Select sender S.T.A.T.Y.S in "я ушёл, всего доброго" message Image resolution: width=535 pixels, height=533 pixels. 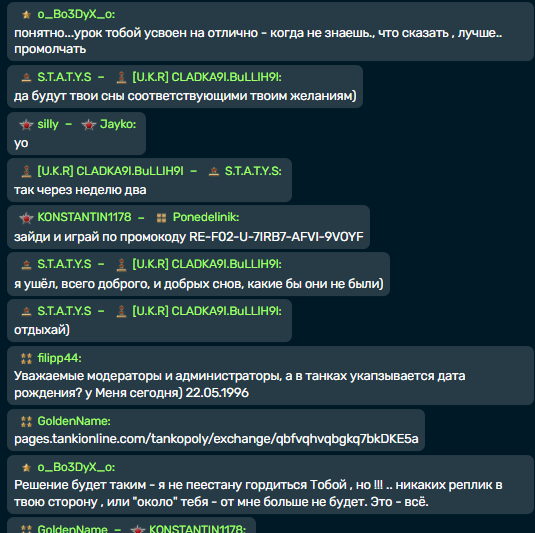pyautogui.click(x=64, y=264)
